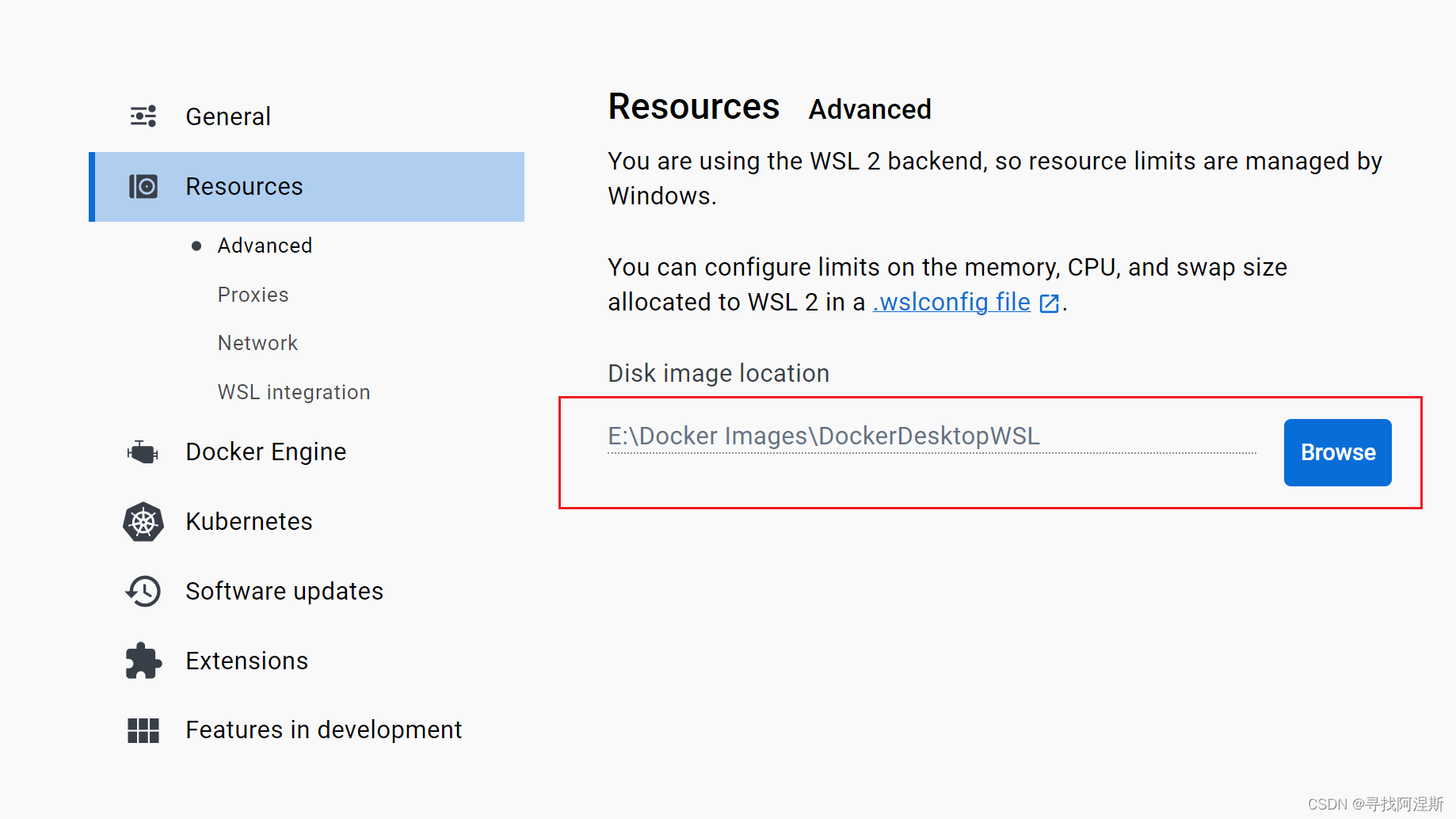Open Features in development section
This screenshot has width=1456, height=819.
tap(323, 729)
